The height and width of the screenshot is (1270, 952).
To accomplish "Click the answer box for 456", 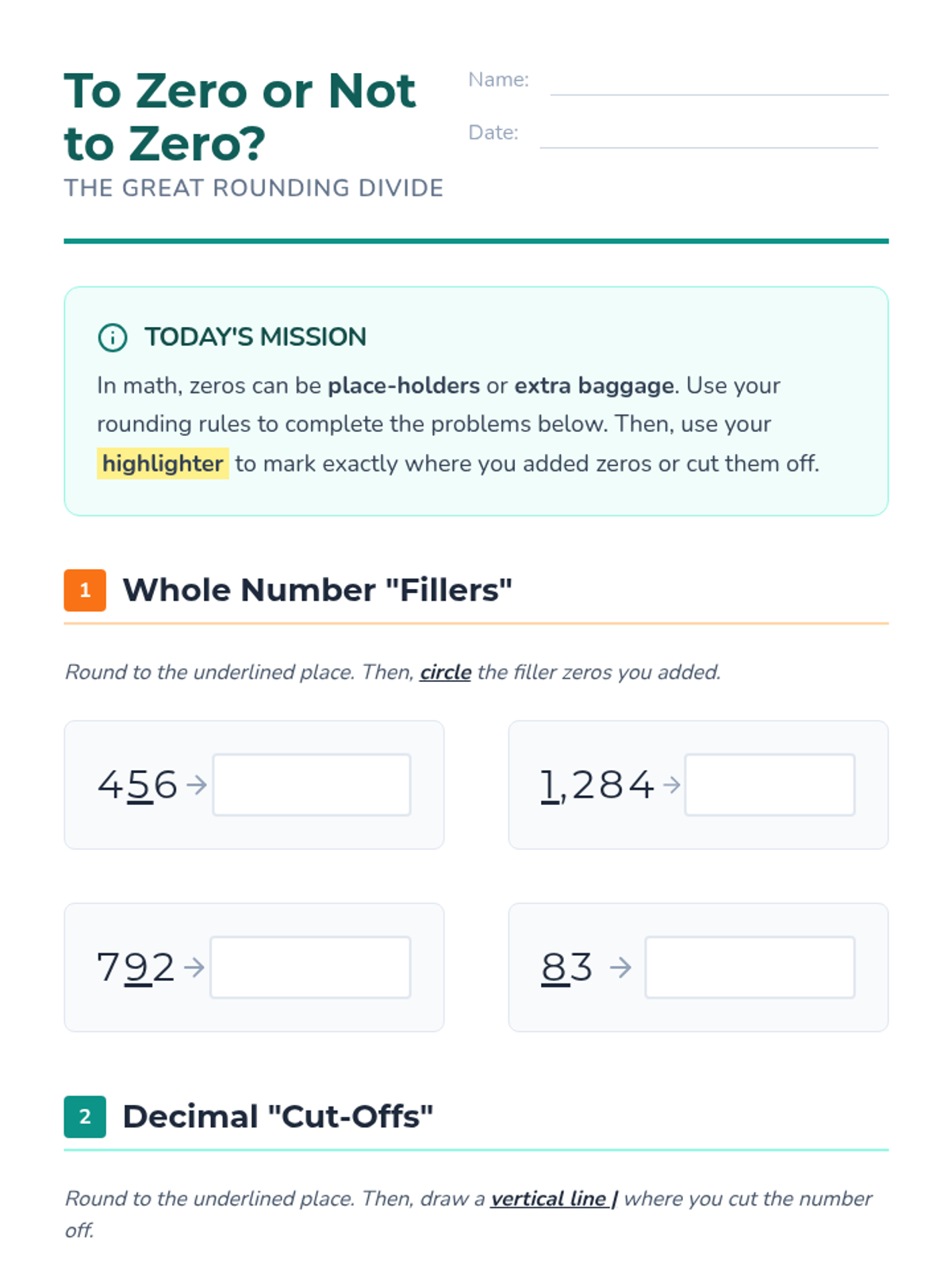I will [312, 785].
